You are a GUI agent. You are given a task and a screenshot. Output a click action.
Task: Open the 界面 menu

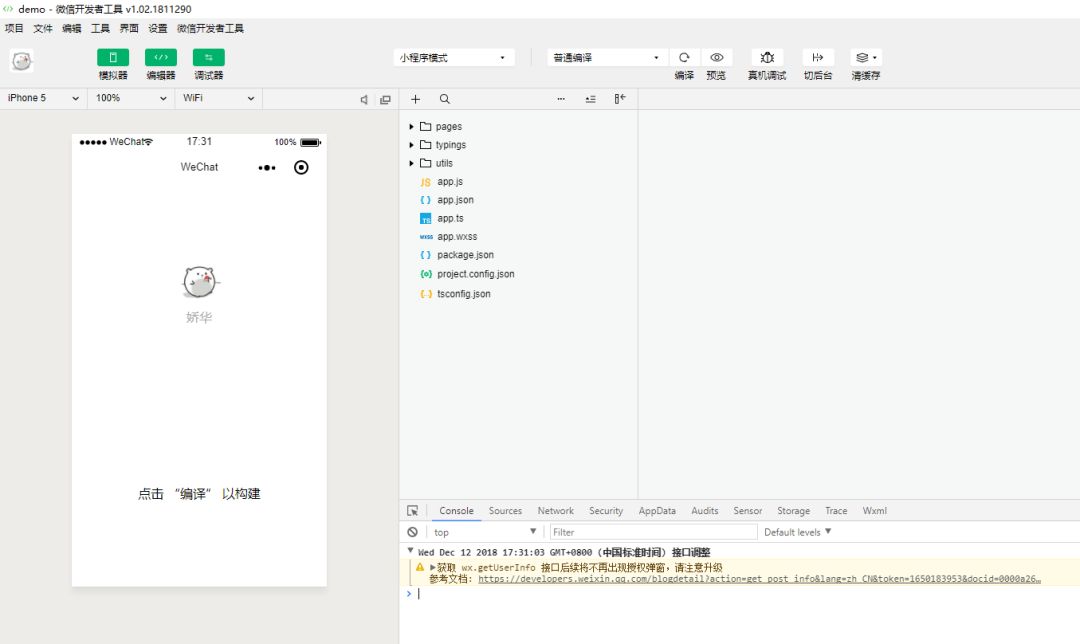[129, 28]
